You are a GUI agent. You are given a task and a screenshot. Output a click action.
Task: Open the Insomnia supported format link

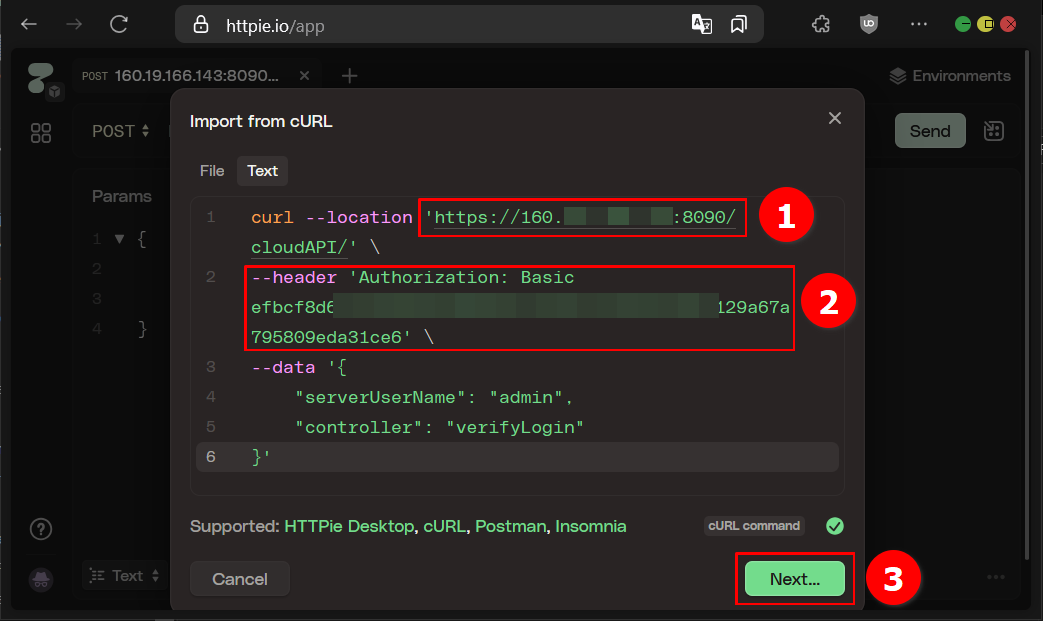click(591, 526)
